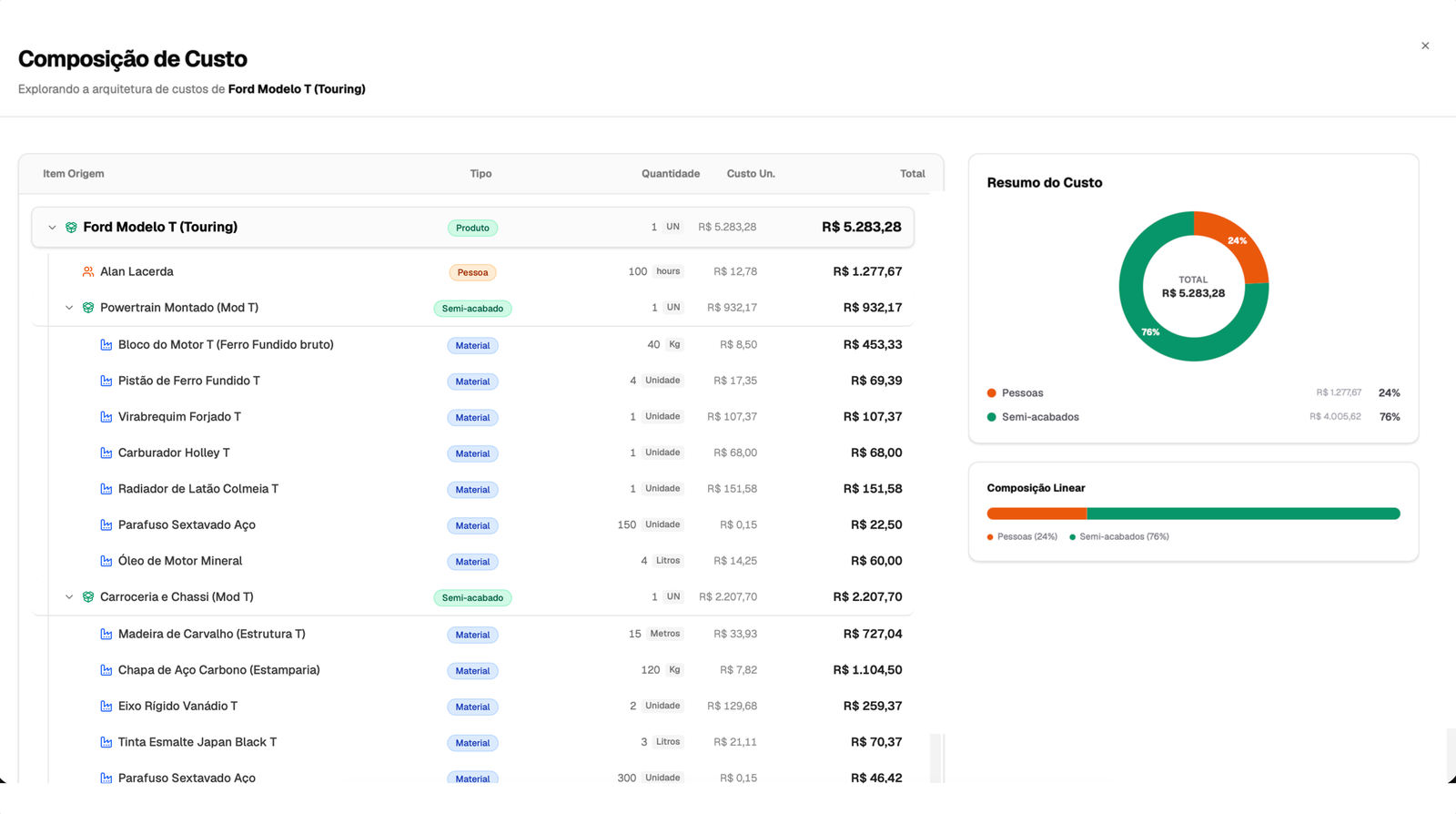Click the Material badge for Chapa de Aço Carbono
Image resolution: width=1456 pixels, height=814 pixels.
click(472, 671)
